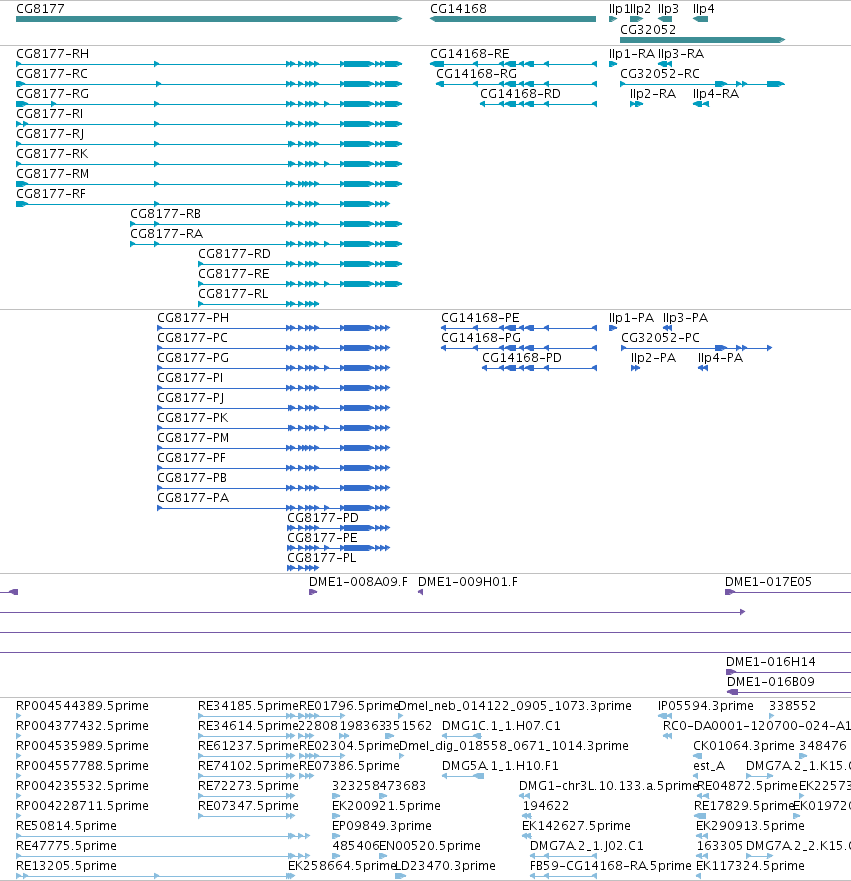Viewport: 851px width, 881px height.
Task: Open feature DME1-017E05
Action: [x=768, y=582]
